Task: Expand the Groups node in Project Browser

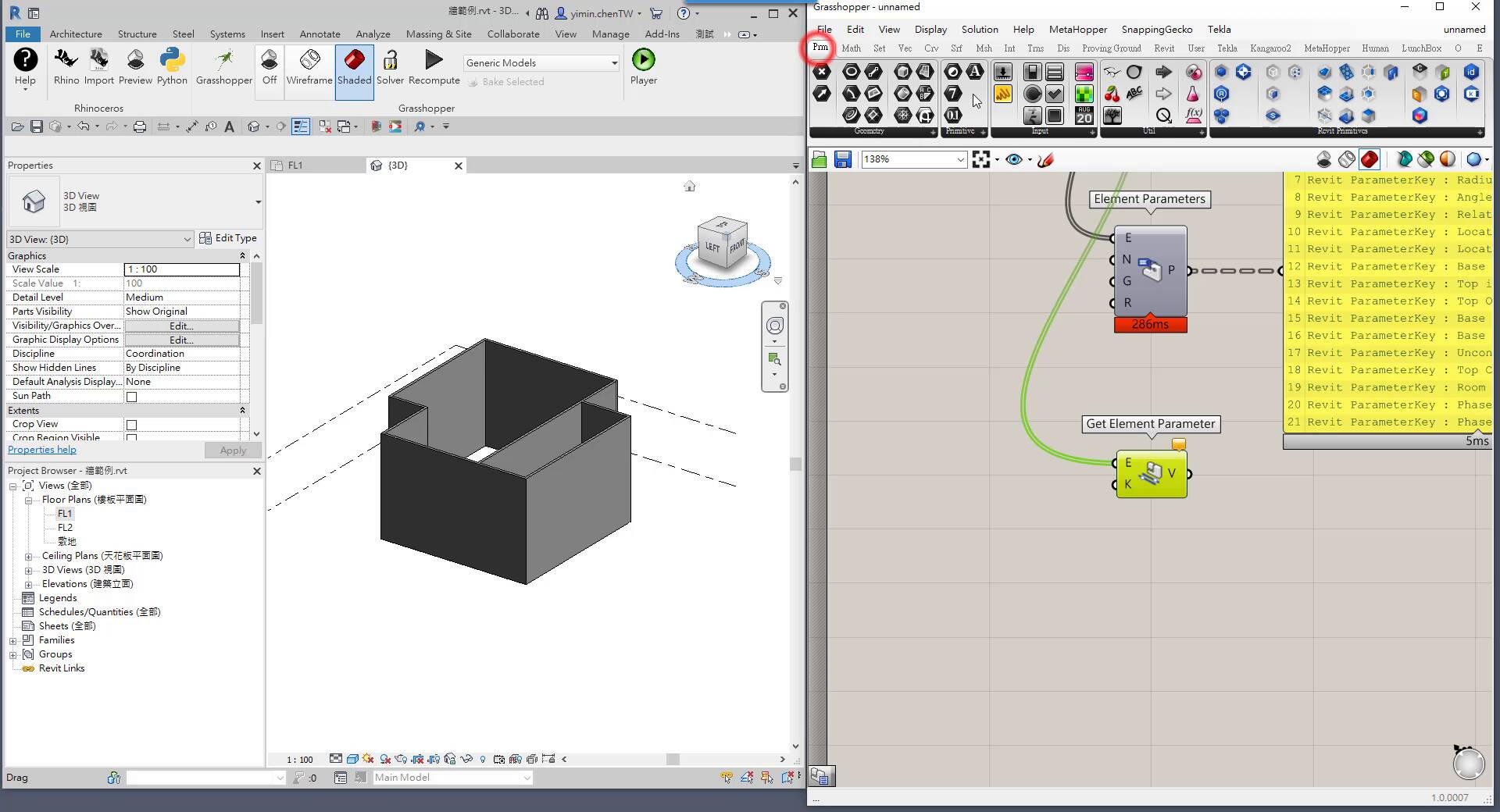Action: tap(13, 655)
